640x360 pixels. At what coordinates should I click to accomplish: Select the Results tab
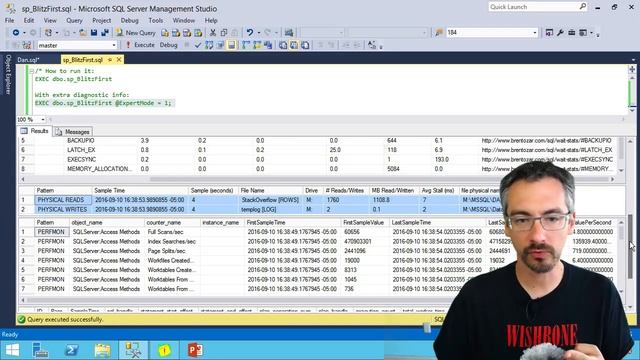pyautogui.click(x=35, y=131)
